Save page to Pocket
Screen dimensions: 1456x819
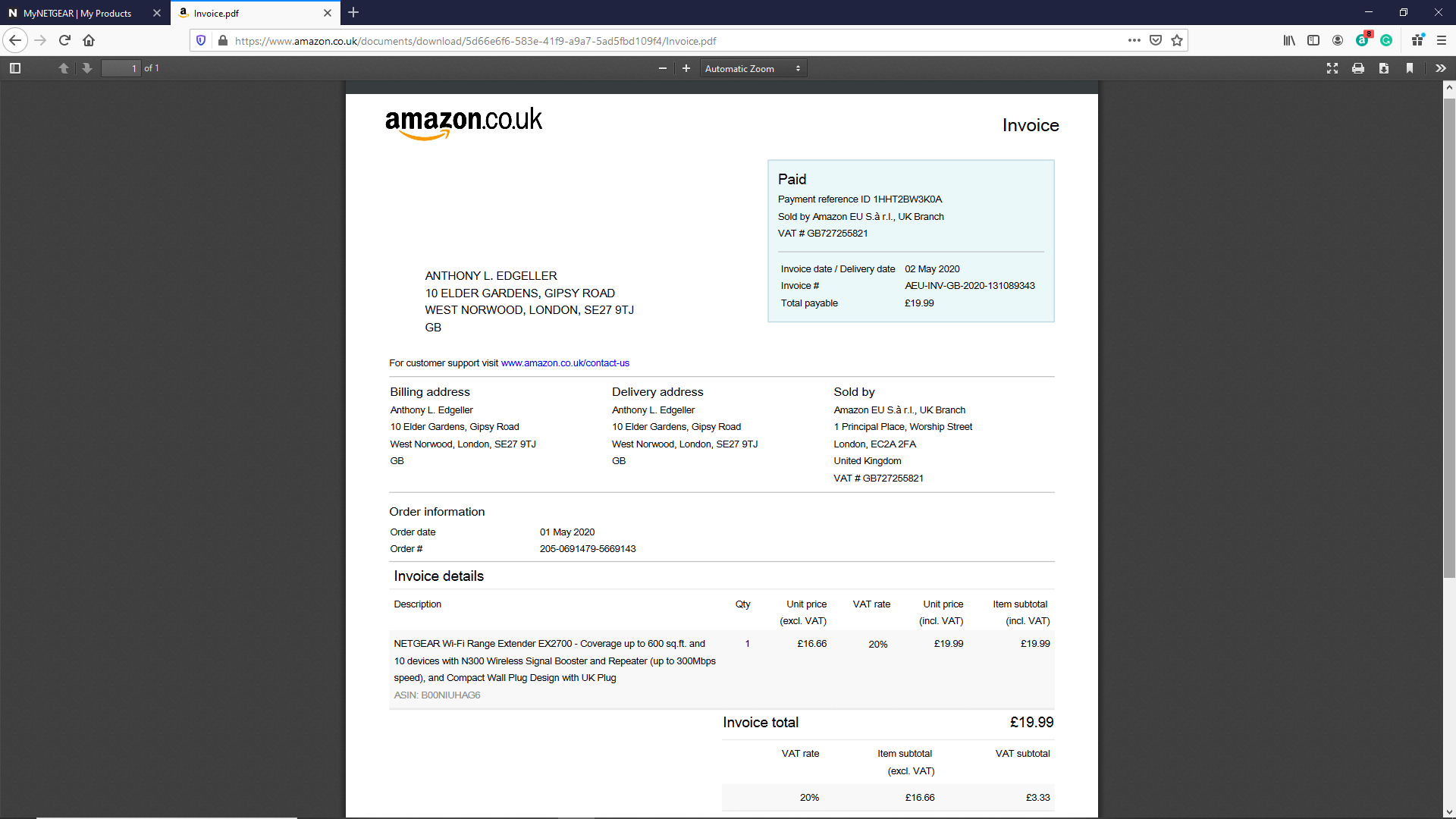[1156, 40]
